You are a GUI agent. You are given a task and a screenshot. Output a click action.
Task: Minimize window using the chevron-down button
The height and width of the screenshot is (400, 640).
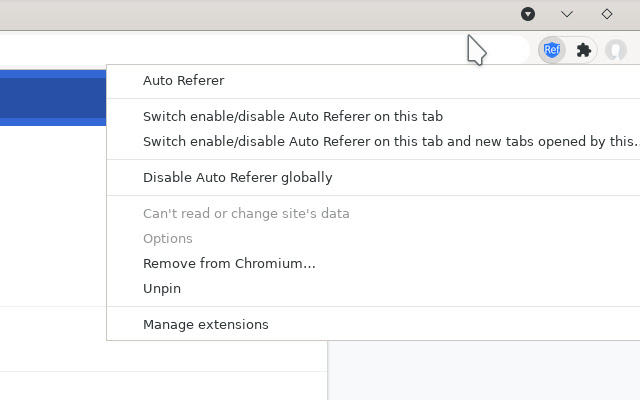point(567,14)
